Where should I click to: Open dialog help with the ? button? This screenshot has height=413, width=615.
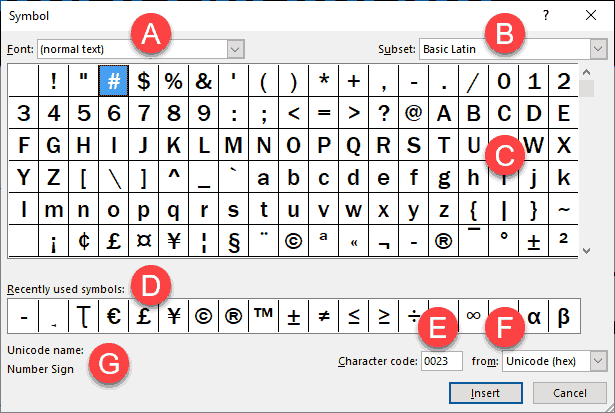point(546,15)
